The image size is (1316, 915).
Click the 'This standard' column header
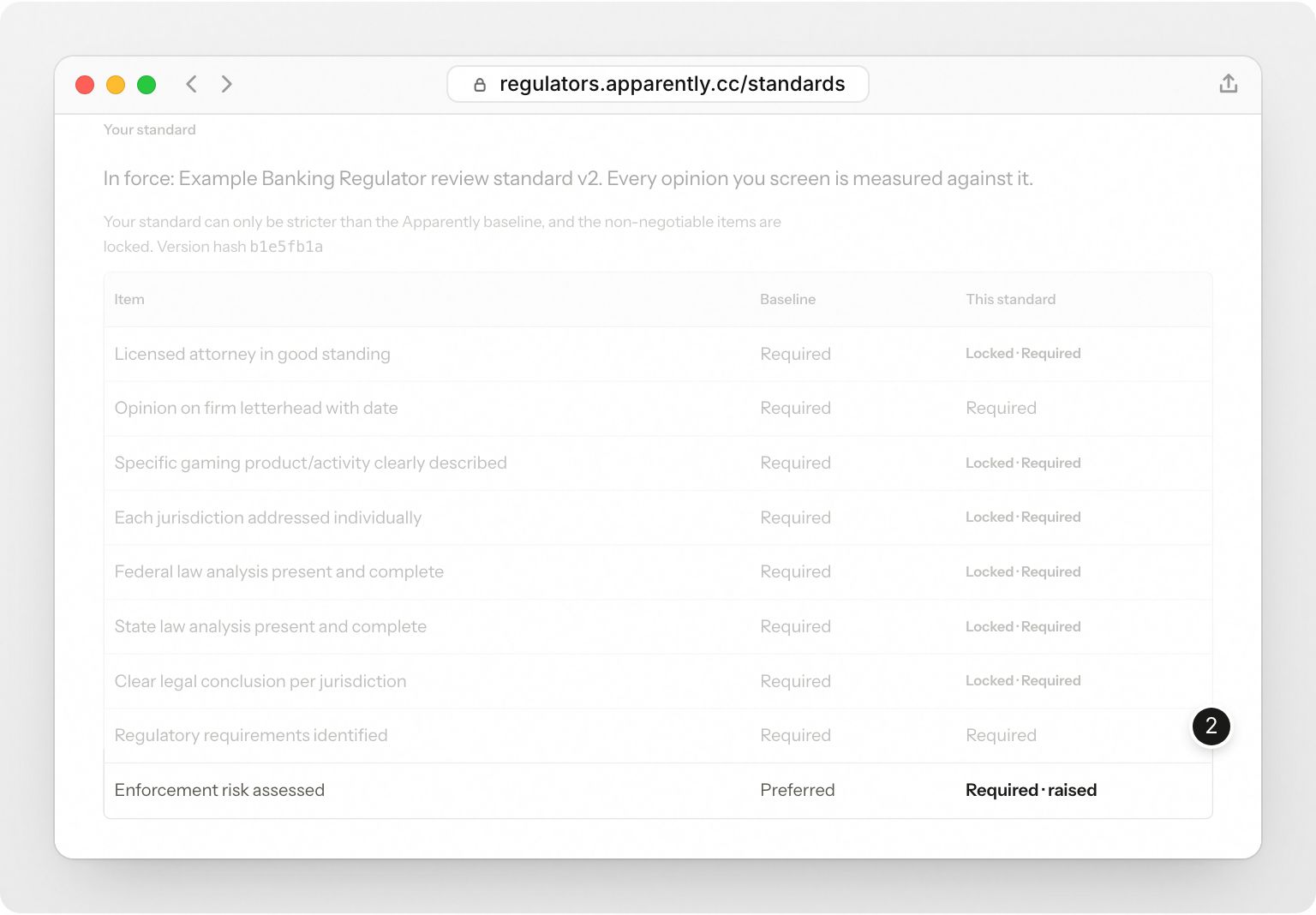(x=1010, y=299)
